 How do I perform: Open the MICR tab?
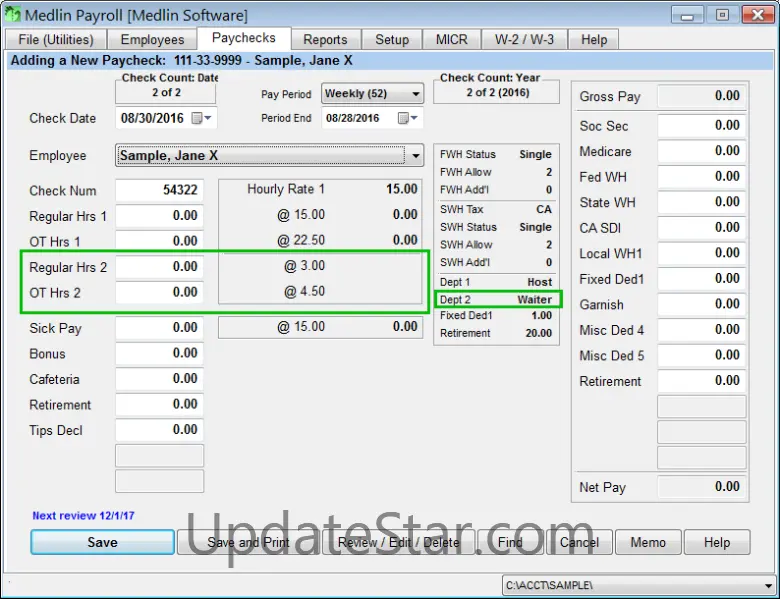[451, 40]
